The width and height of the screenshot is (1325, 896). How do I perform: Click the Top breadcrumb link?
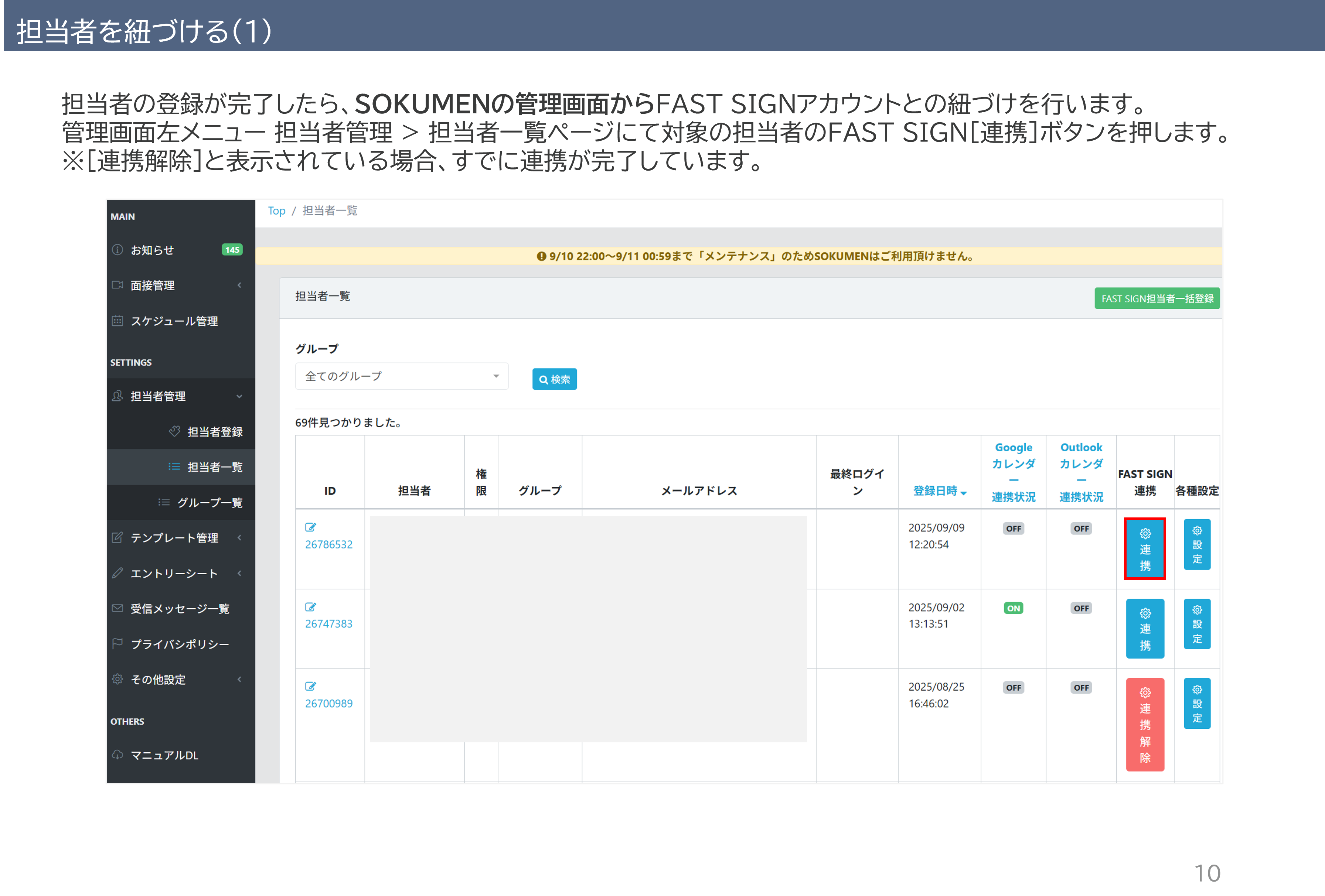pyautogui.click(x=276, y=210)
